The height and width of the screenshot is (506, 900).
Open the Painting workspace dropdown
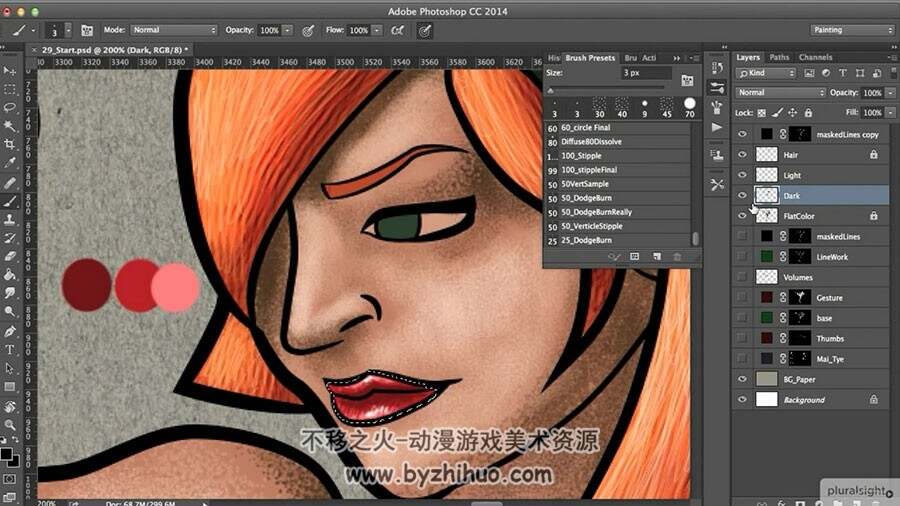click(852, 30)
